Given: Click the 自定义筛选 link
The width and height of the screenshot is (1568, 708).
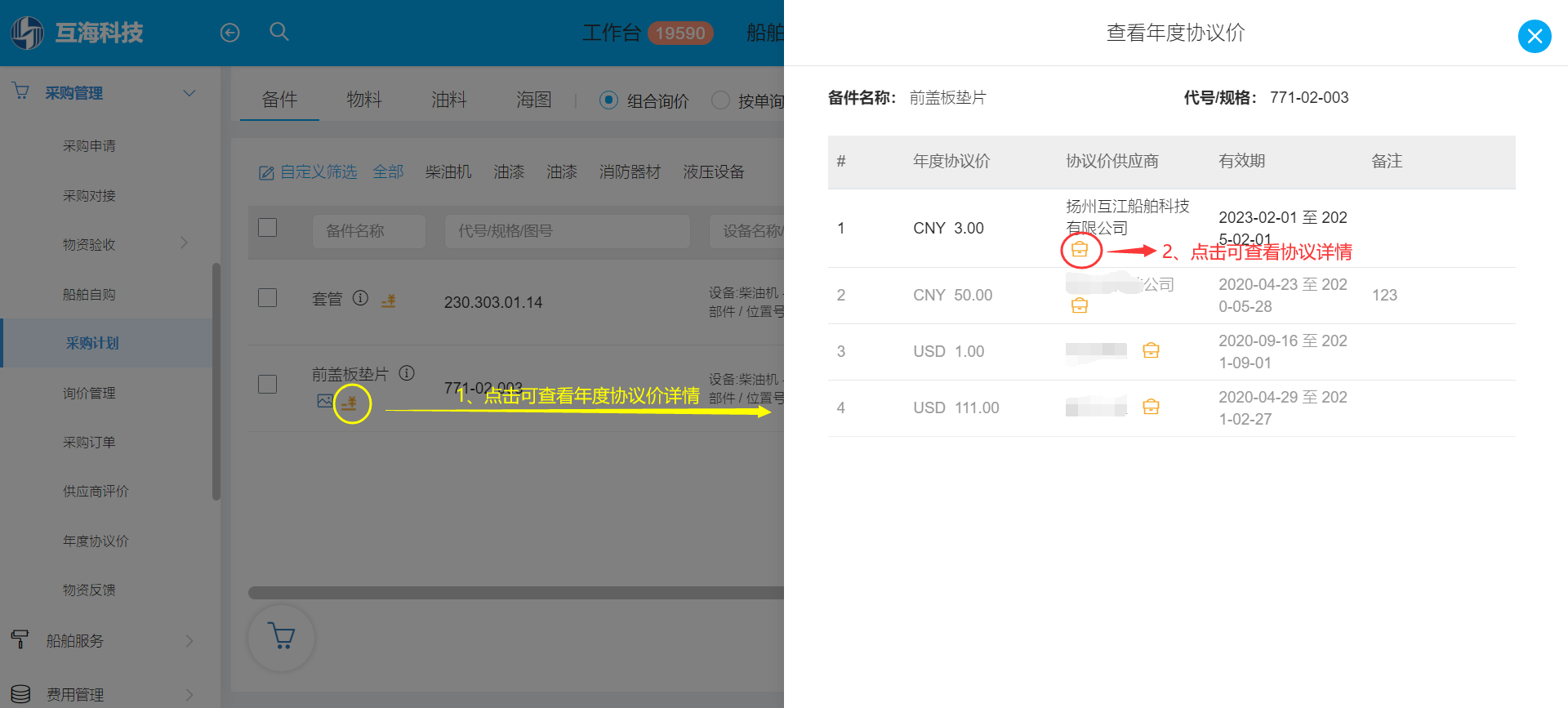Looking at the screenshot, I should pos(318,172).
